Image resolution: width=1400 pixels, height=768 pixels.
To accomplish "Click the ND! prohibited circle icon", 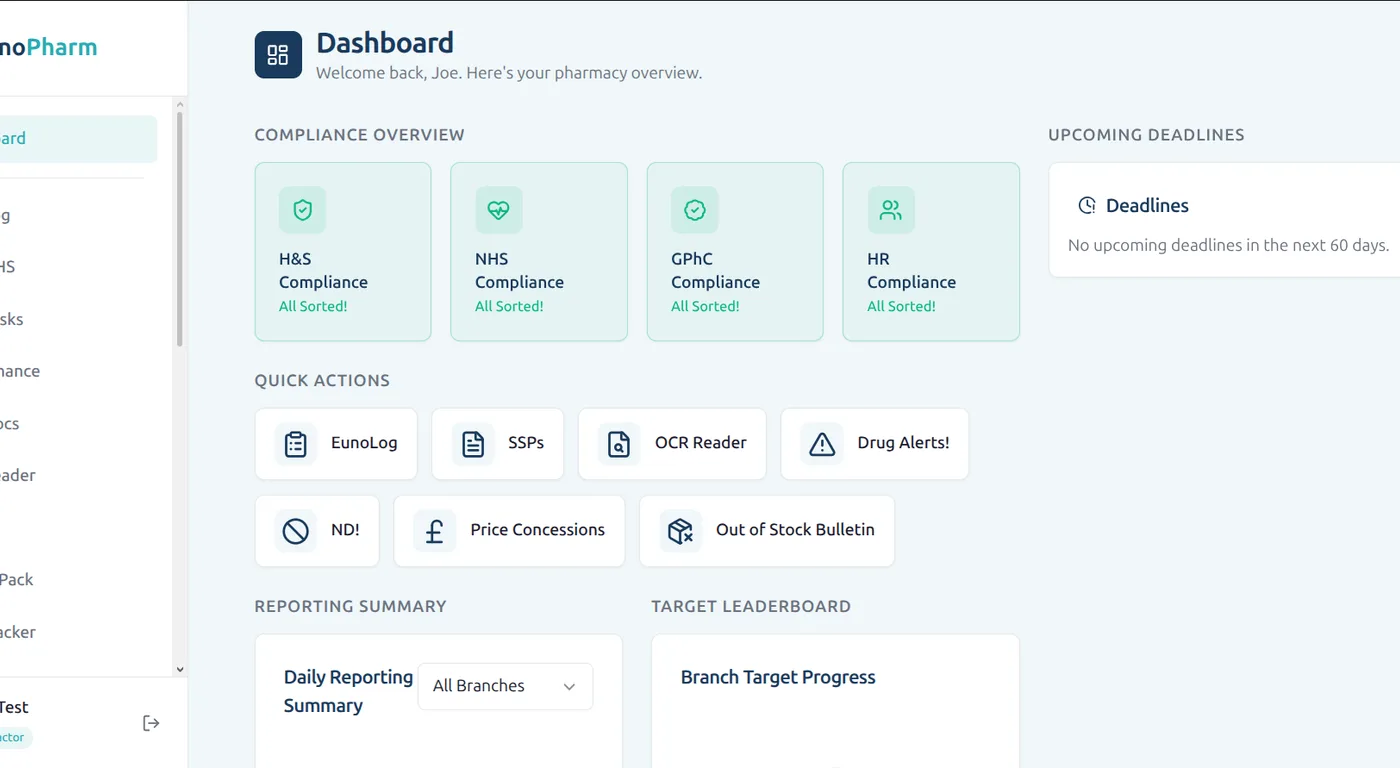I will [x=295, y=530].
